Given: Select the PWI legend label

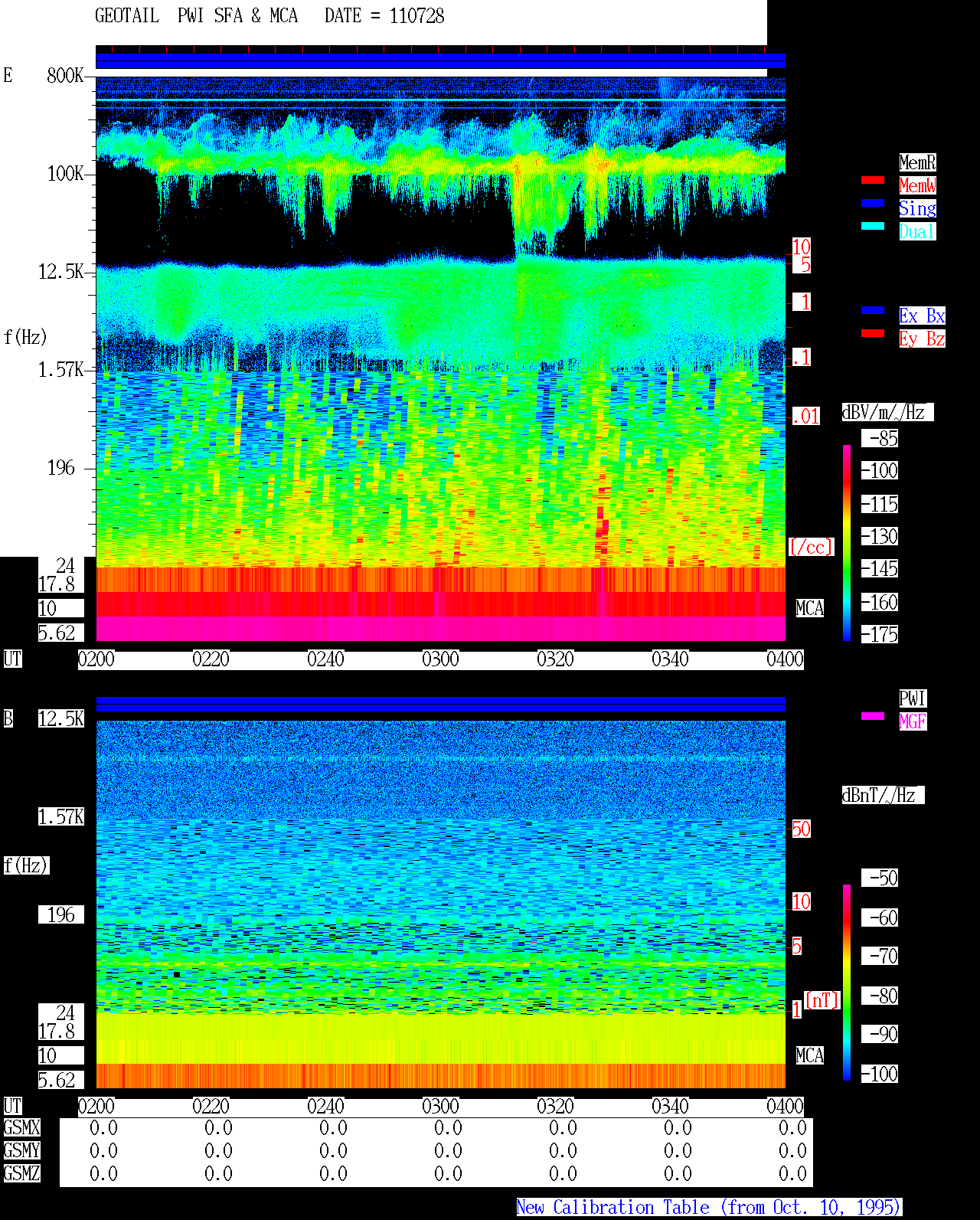Looking at the screenshot, I should pyautogui.click(x=913, y=698).
